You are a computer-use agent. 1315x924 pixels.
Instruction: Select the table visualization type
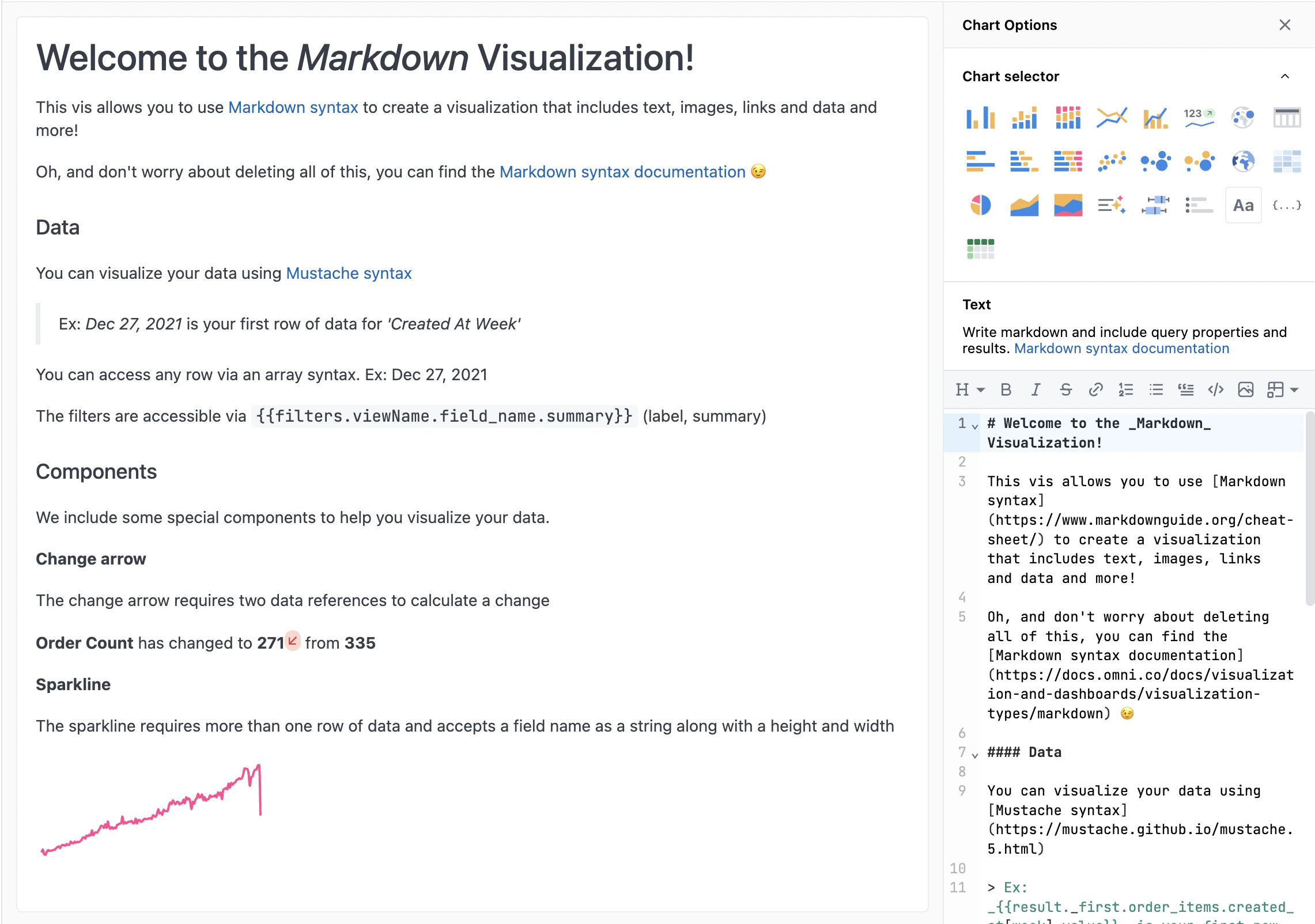pos(1286,118)
